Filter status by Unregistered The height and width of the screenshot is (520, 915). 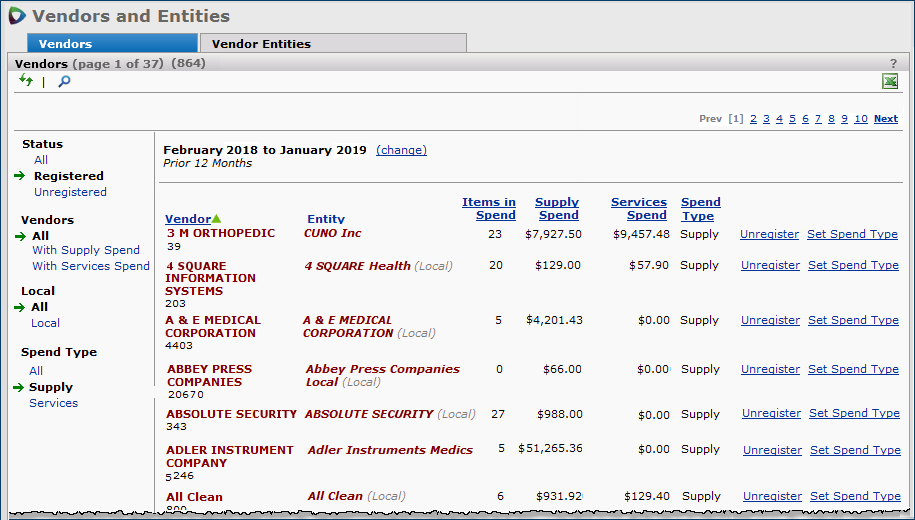tap(70, 192)
